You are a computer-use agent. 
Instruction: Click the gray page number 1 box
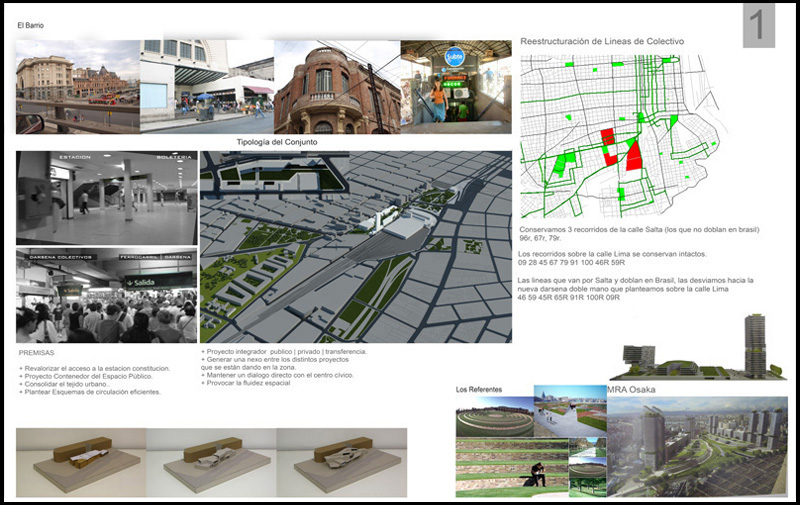[x=759, y=26]
